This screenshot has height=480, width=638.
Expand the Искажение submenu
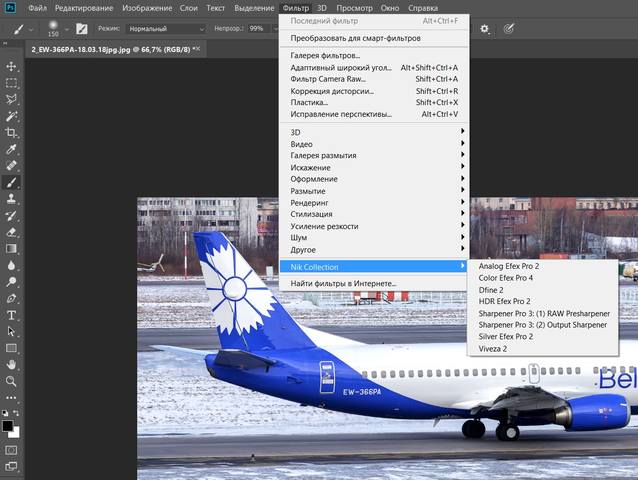[x=374, y=167]
